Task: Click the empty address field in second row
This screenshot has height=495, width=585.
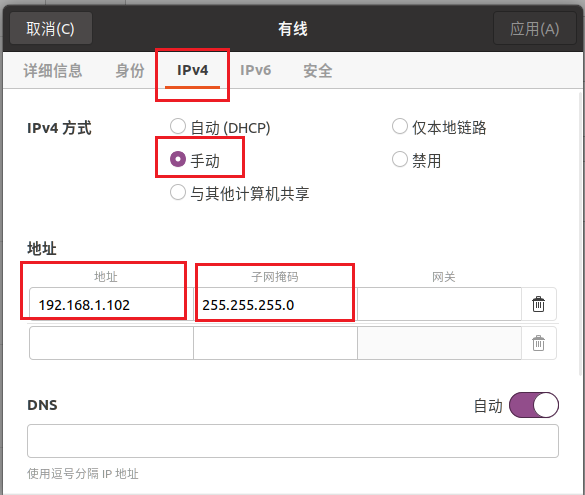Action: [x=111, y=343]
